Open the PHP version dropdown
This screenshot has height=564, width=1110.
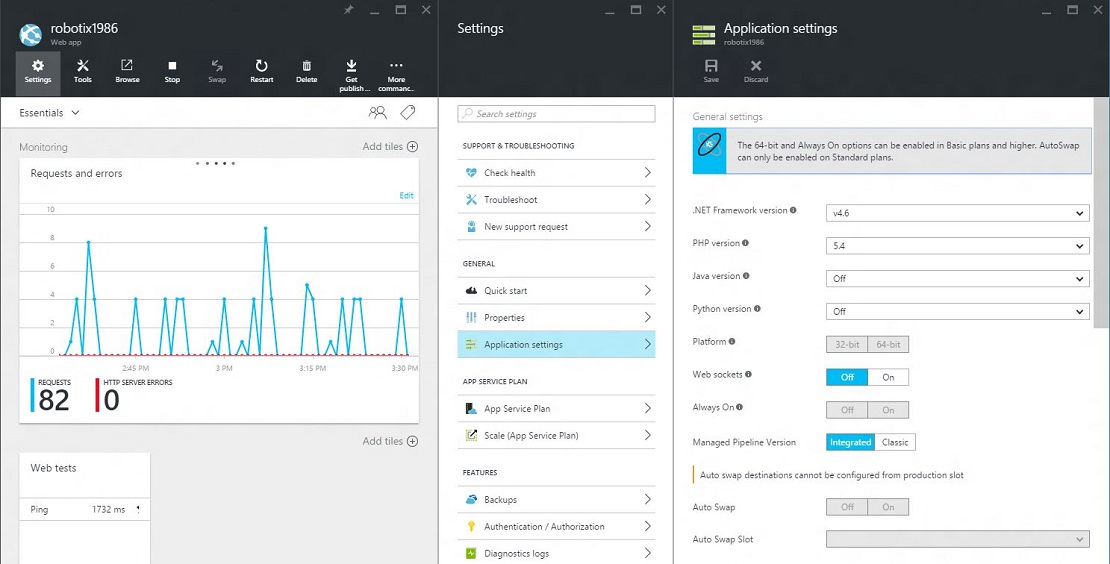pos(957,246)
